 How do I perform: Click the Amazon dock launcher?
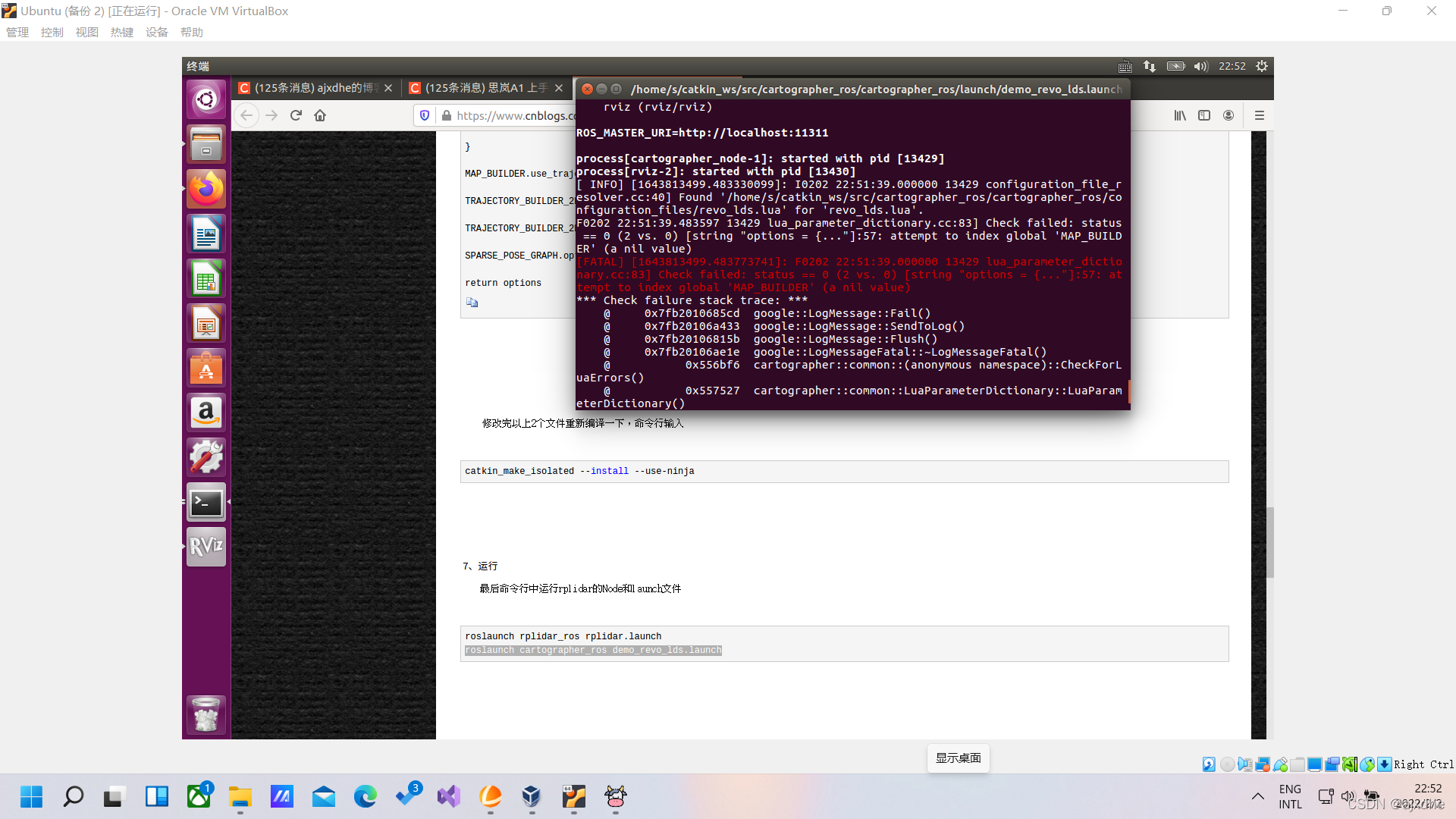tap(206, 413)
